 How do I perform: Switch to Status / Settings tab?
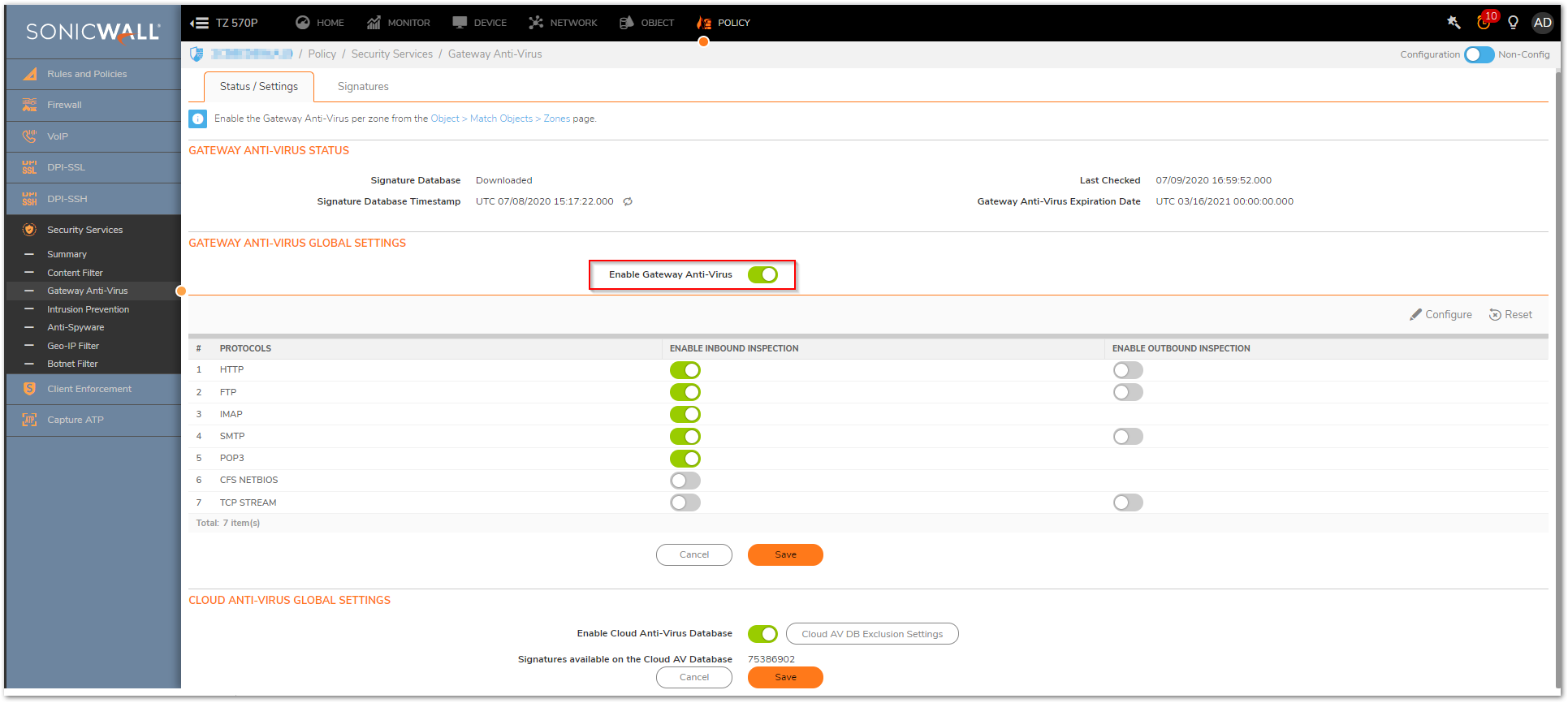point(258,86)
